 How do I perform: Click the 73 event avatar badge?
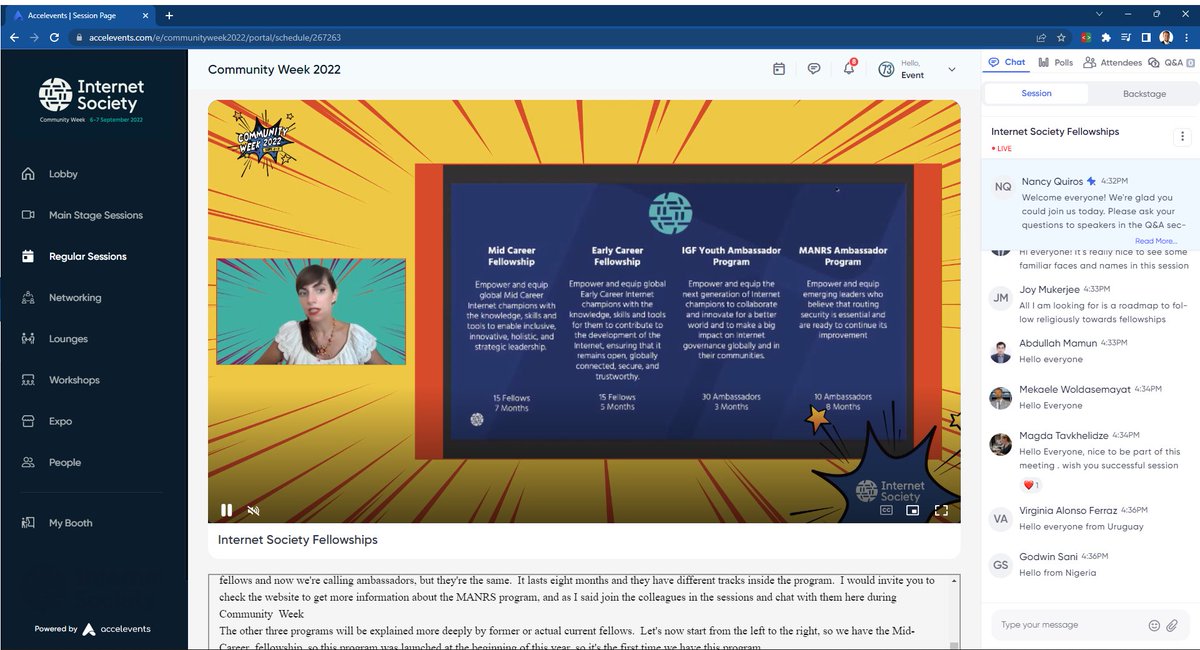886,69
